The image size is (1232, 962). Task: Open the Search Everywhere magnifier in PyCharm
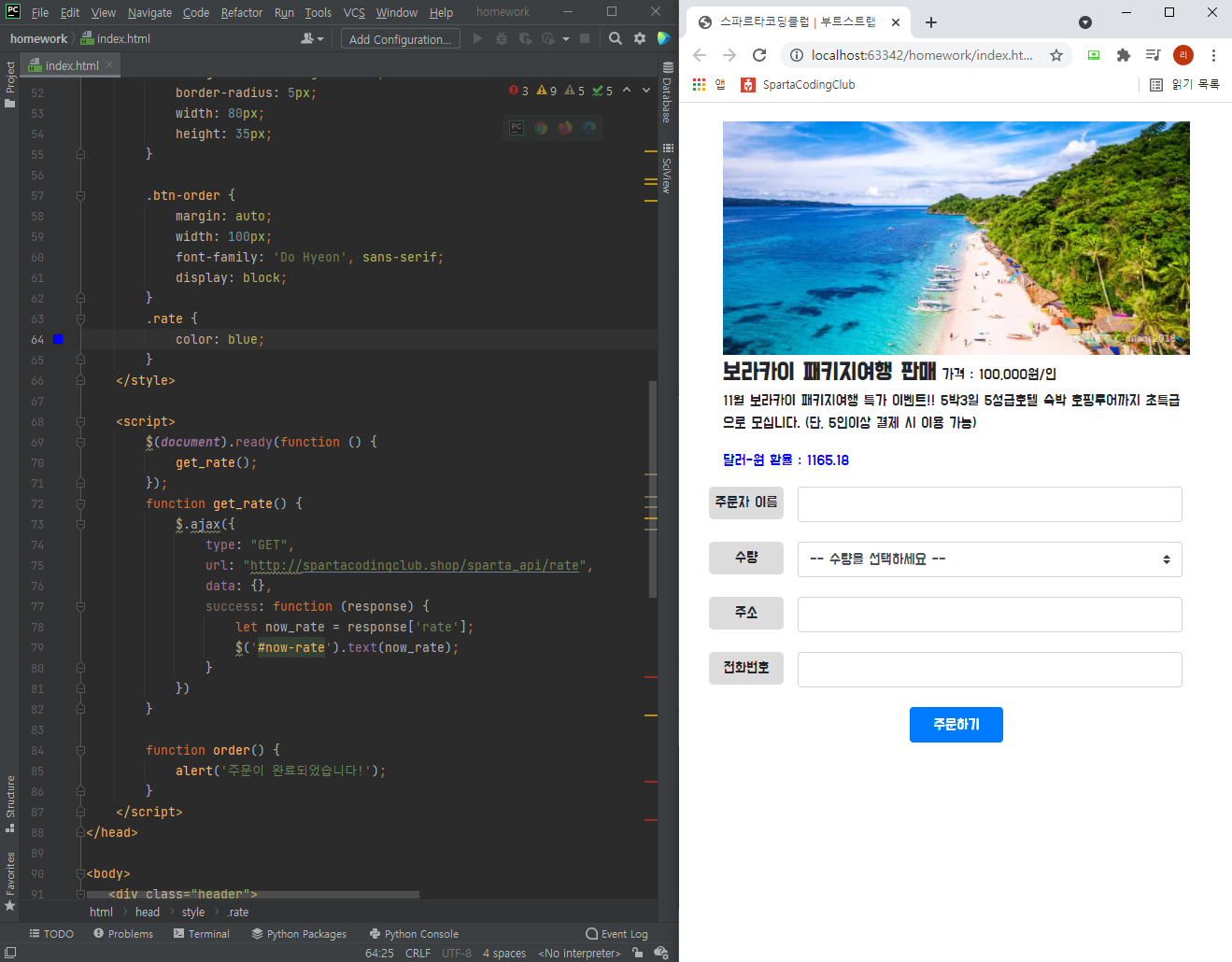(x=615, y=38)
